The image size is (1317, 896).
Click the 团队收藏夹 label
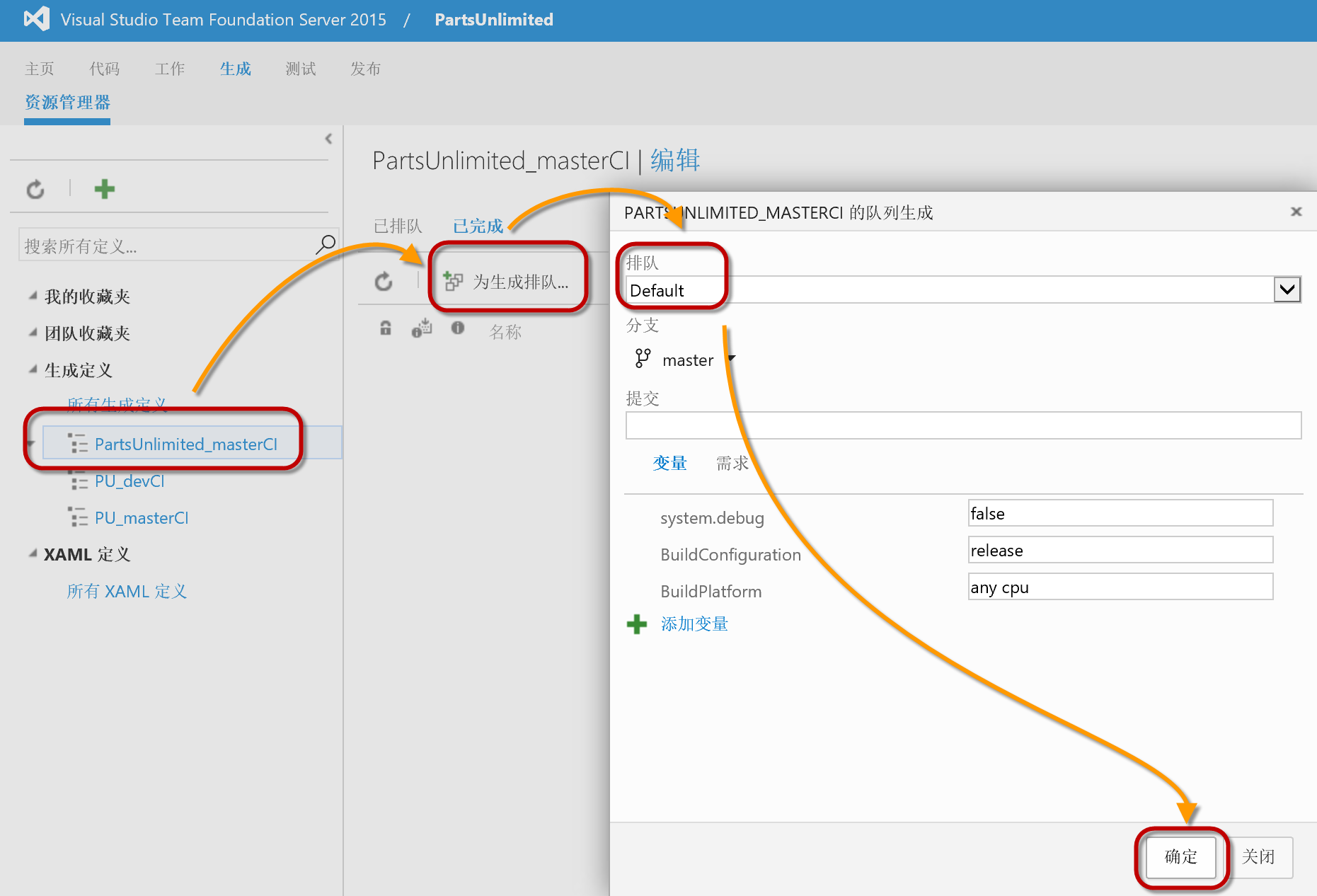[x=88, y=333]
